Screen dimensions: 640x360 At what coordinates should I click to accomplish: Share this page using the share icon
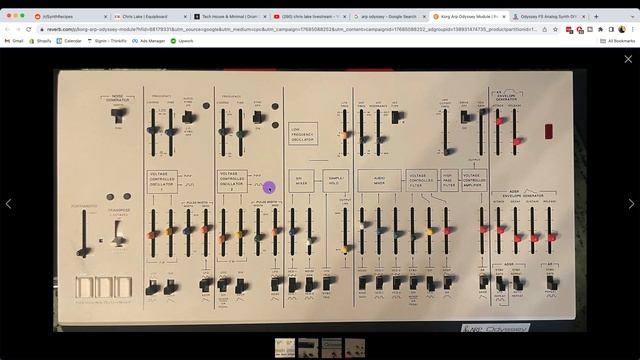point(544,29)
